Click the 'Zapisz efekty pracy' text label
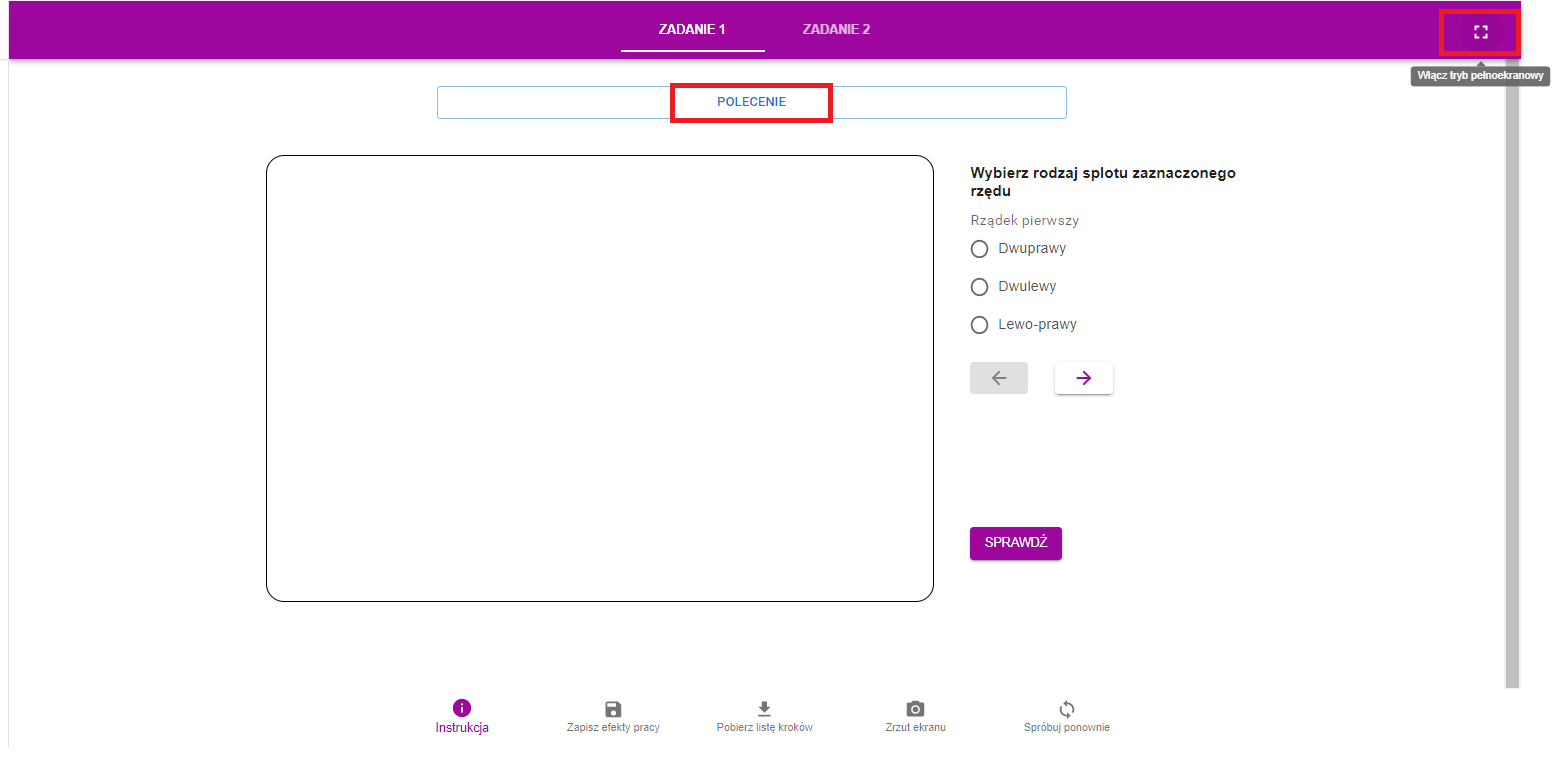 click(x=613, y=728)
